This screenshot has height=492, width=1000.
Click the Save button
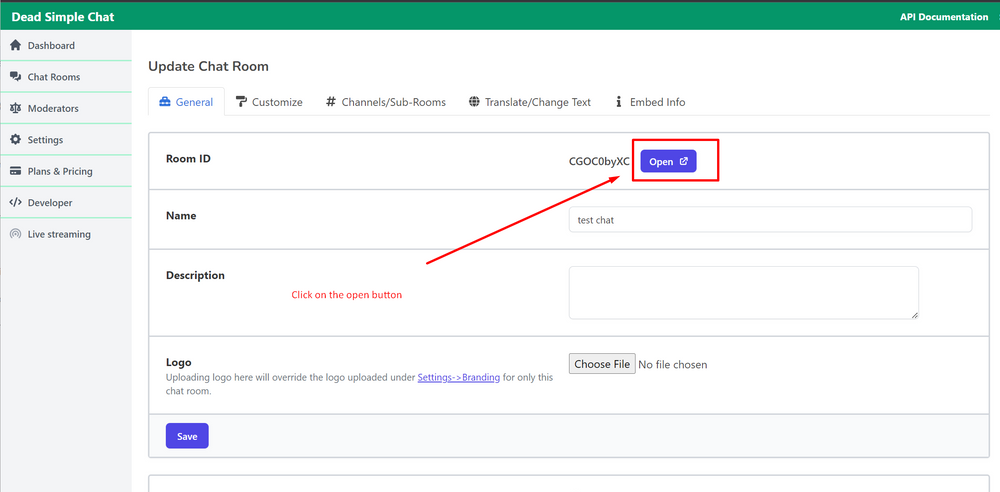187,436
